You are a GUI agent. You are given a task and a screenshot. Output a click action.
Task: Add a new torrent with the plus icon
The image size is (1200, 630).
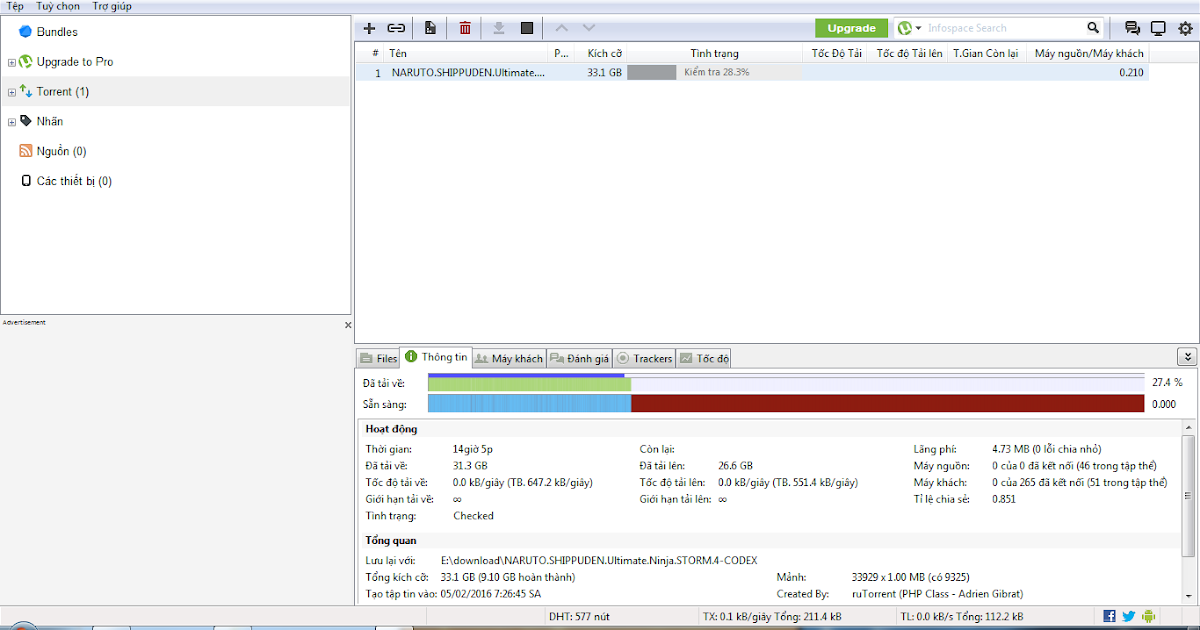tap(369, 27)
